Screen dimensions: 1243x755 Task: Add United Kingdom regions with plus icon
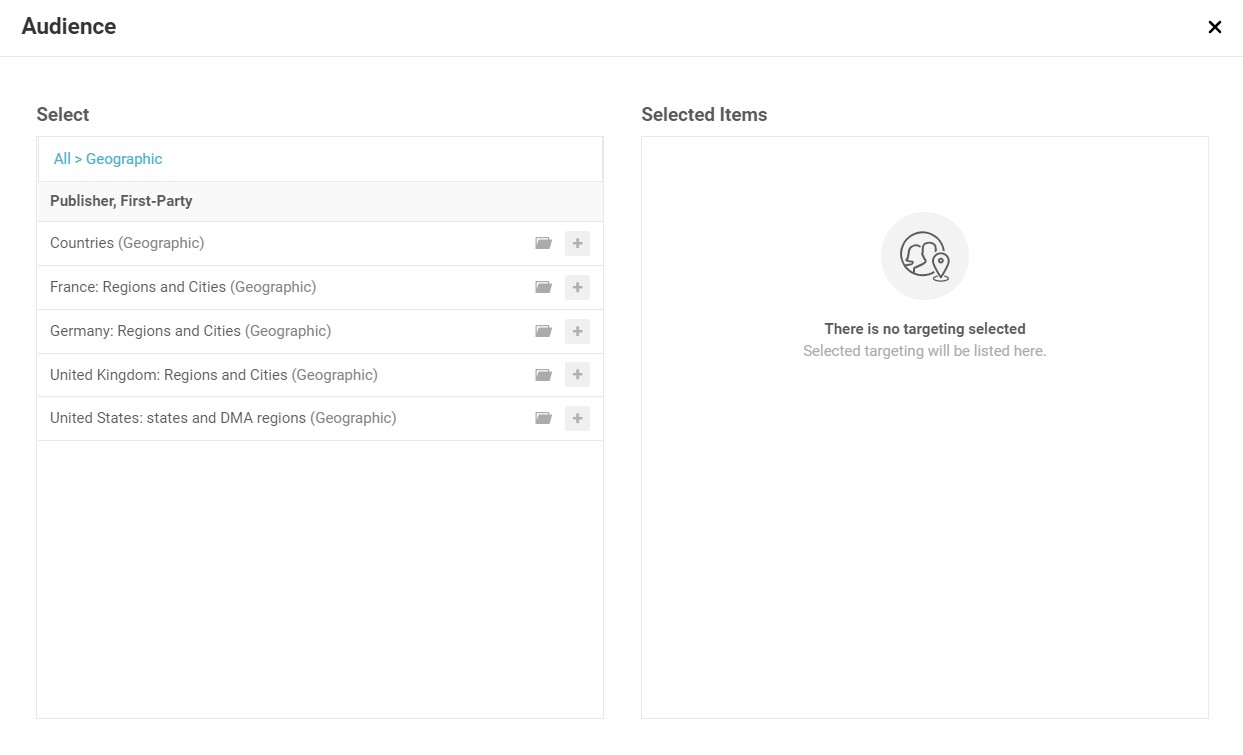click(x=577, y=374)
